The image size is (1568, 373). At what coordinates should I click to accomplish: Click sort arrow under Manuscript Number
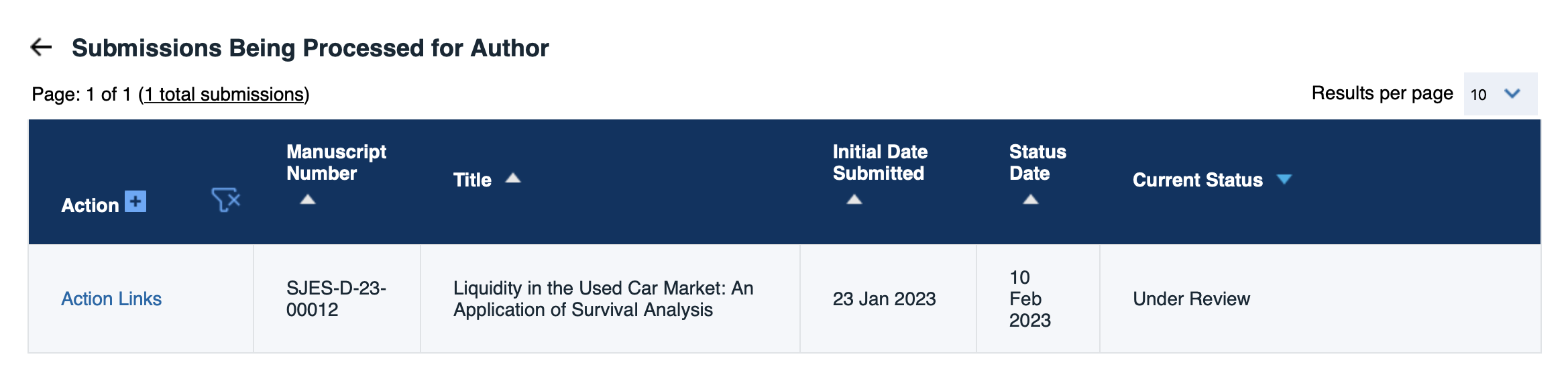click(308, 199)
